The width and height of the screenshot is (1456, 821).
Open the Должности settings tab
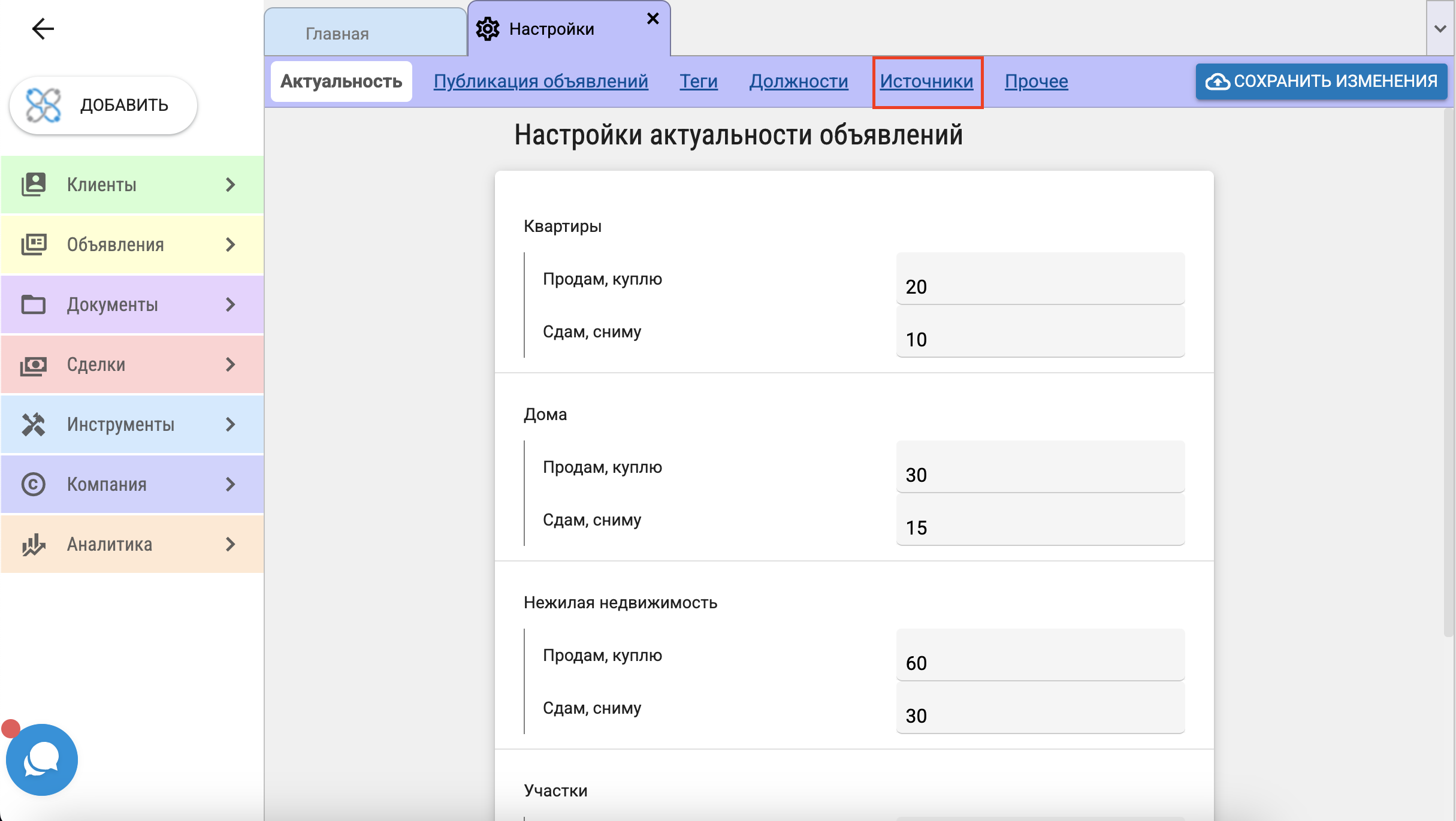799,81
